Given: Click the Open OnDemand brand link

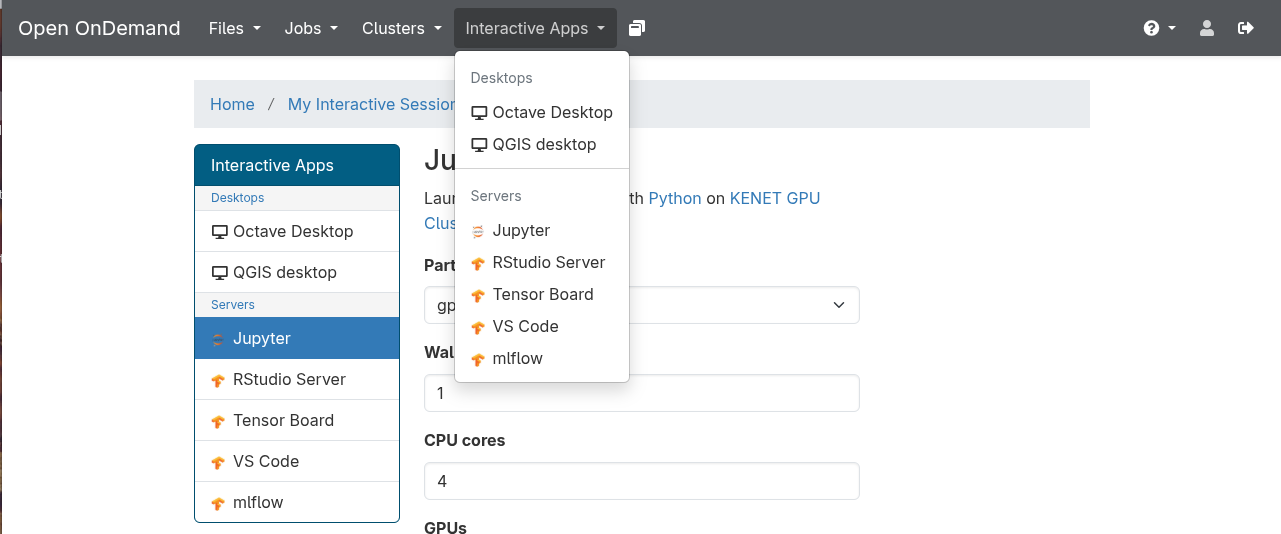Looking at the screenshot, I should pyautogui.click(x=99, y=28).
